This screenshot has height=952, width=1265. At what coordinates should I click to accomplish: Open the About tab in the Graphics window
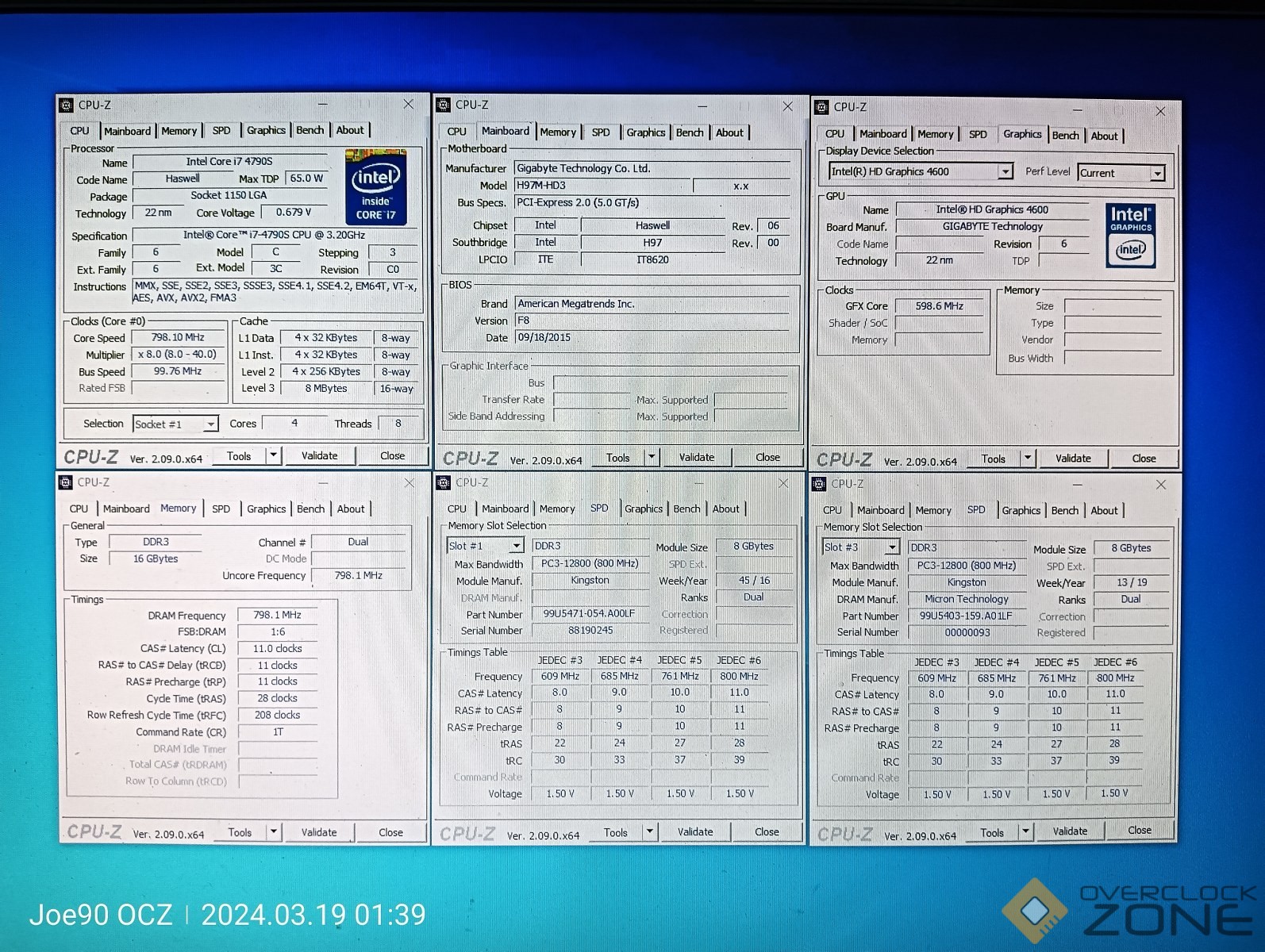pos(1104,136)
